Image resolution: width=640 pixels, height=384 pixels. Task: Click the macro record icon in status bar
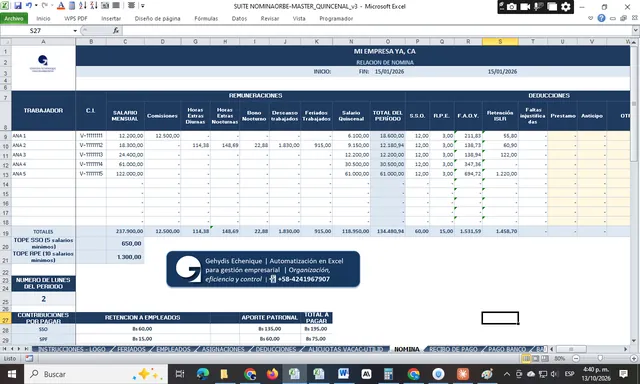(29, 359)
